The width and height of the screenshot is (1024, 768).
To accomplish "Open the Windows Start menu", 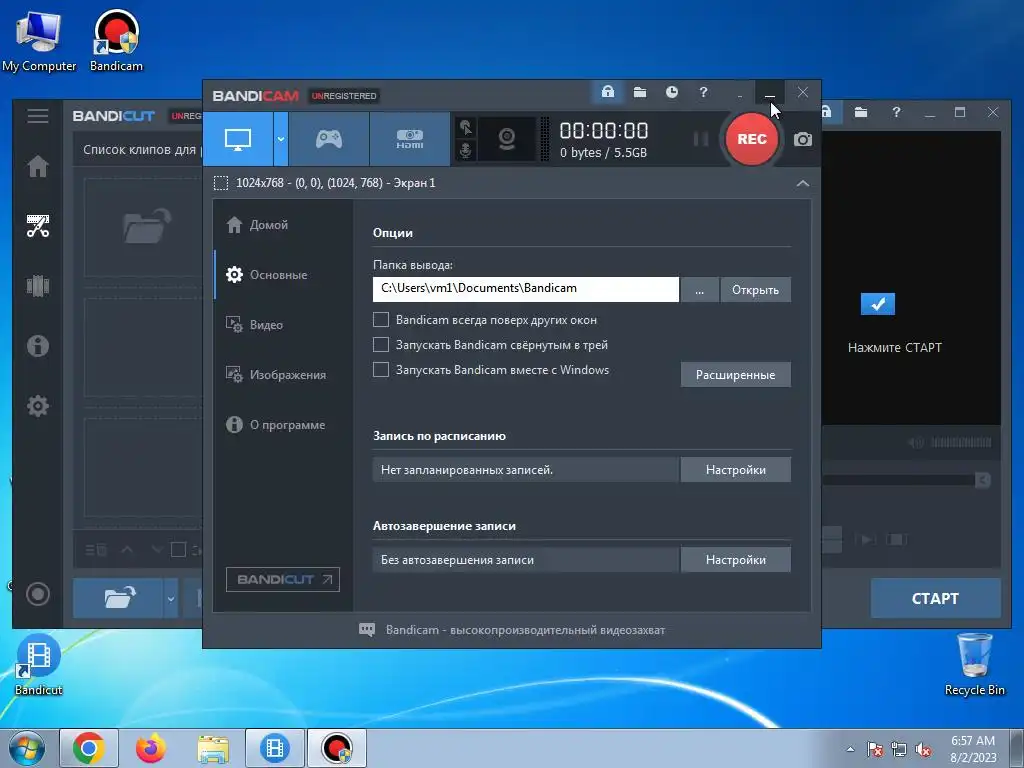I will (27, 748).
